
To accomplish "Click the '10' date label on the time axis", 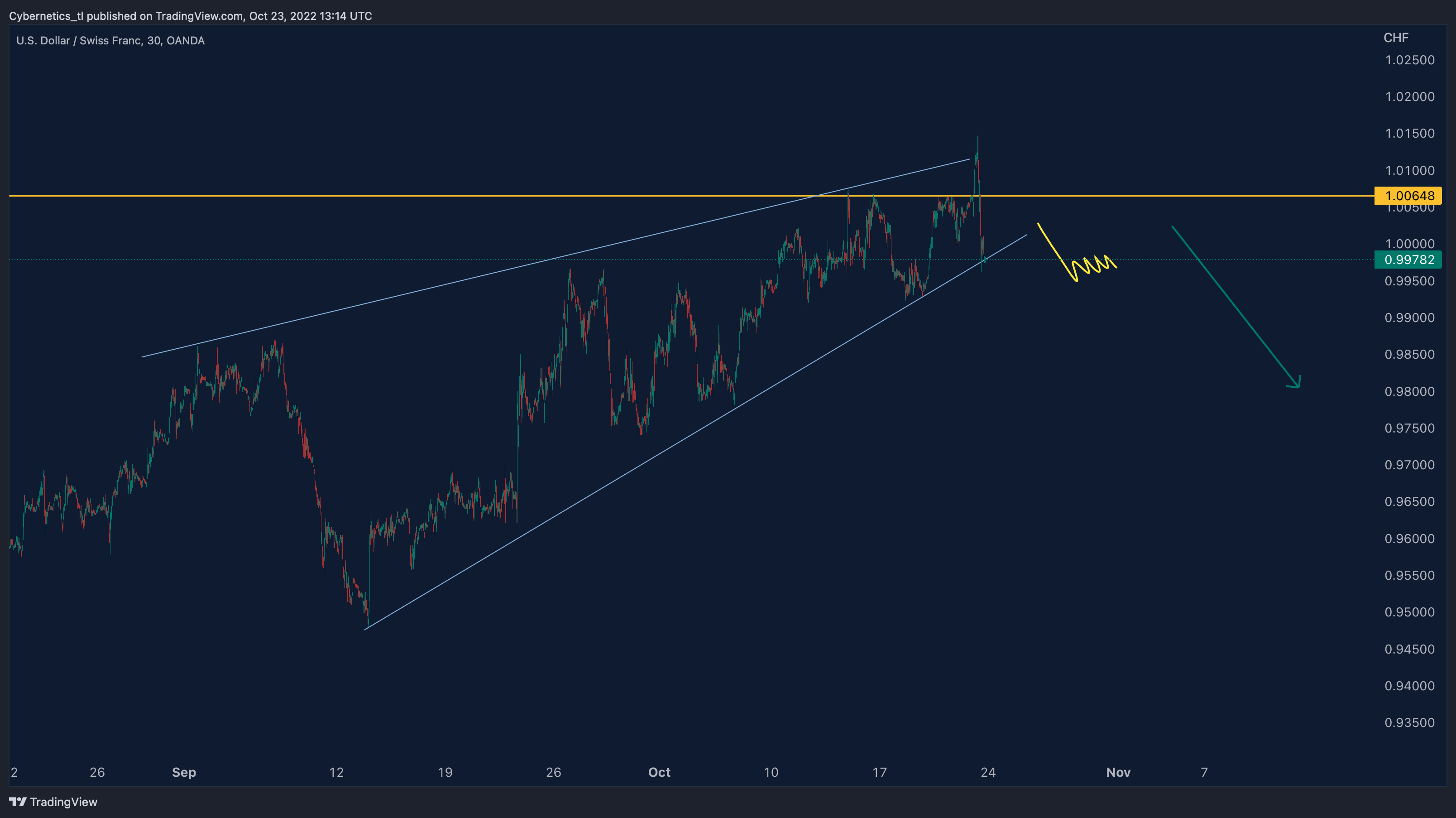I will click(x=771, y=772).
